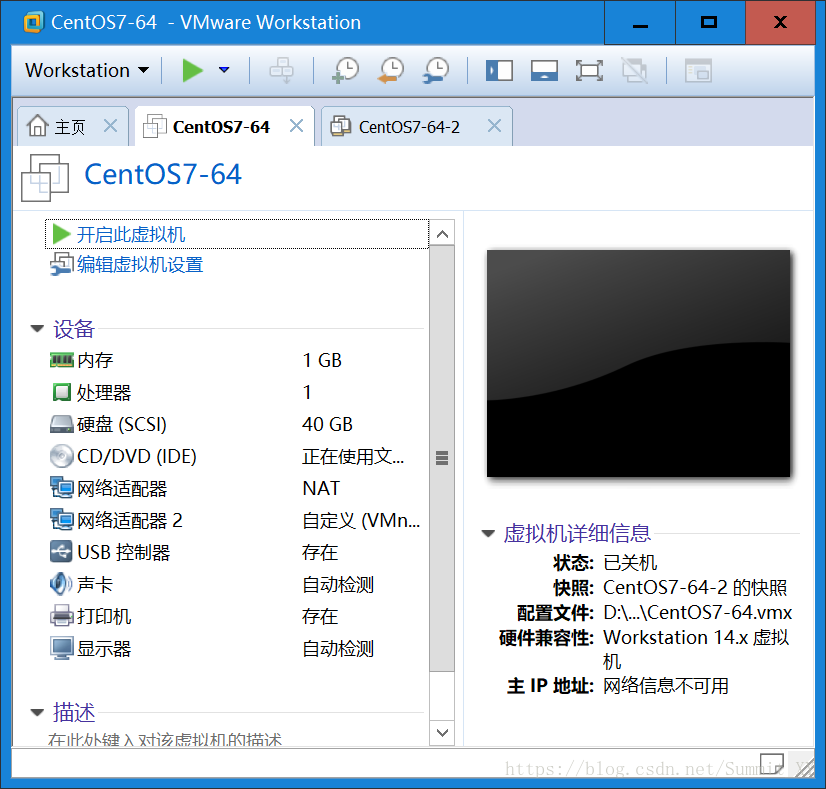Click the large CentOS7-64 VM header icon

45,177
